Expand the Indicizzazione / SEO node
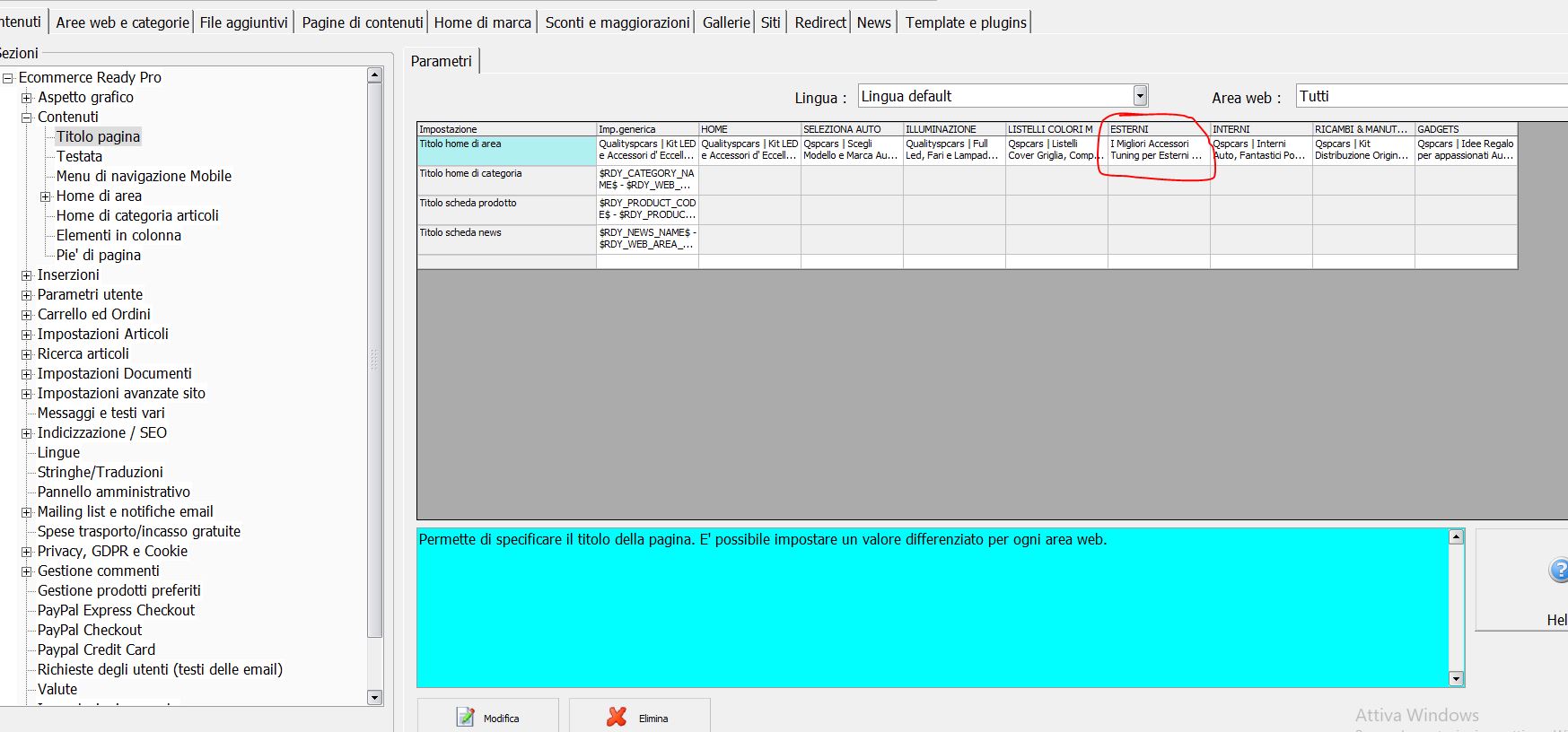 (27, 433)
